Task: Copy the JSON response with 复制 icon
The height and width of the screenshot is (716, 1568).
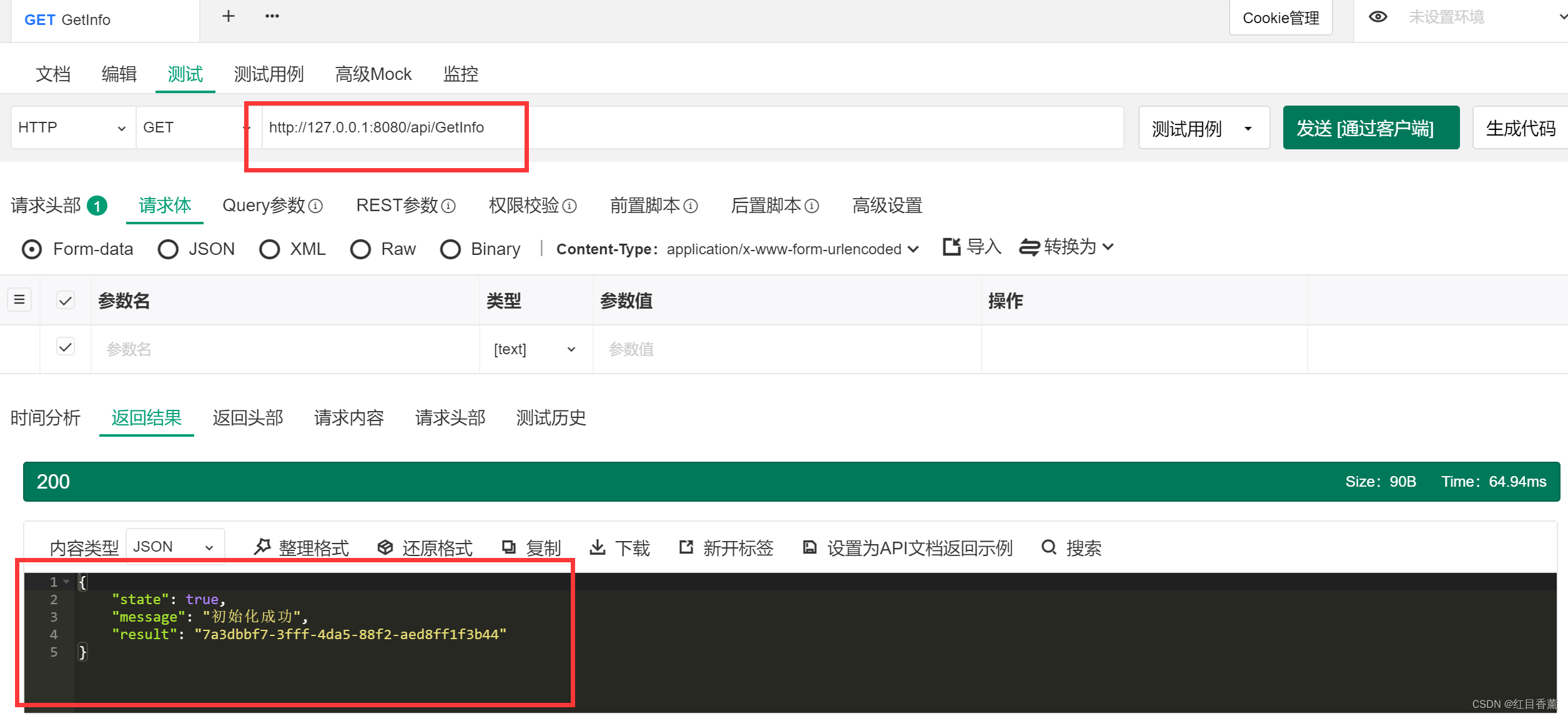Action: pos(508,547)
